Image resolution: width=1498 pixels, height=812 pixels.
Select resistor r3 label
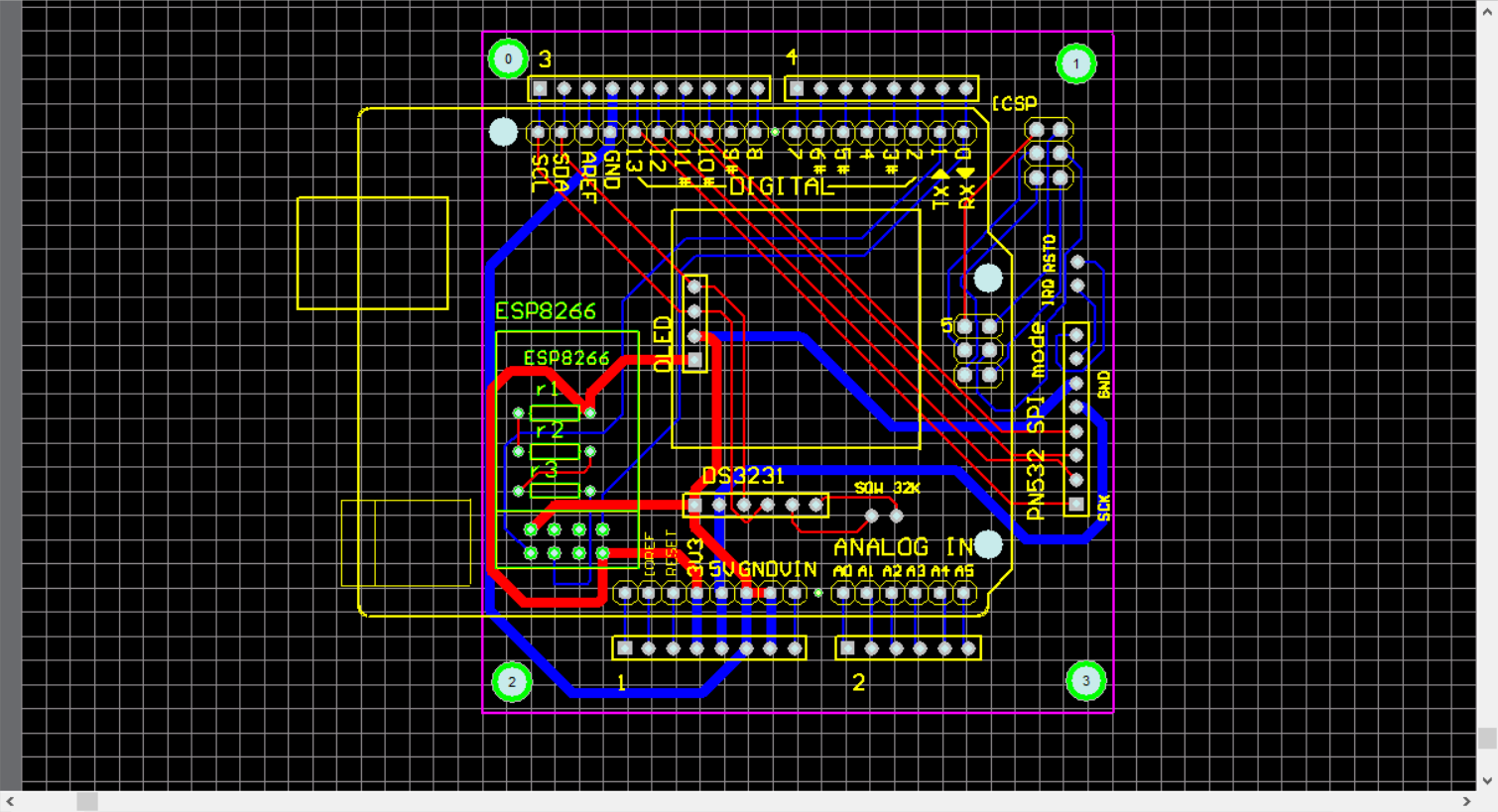[544, 469]
